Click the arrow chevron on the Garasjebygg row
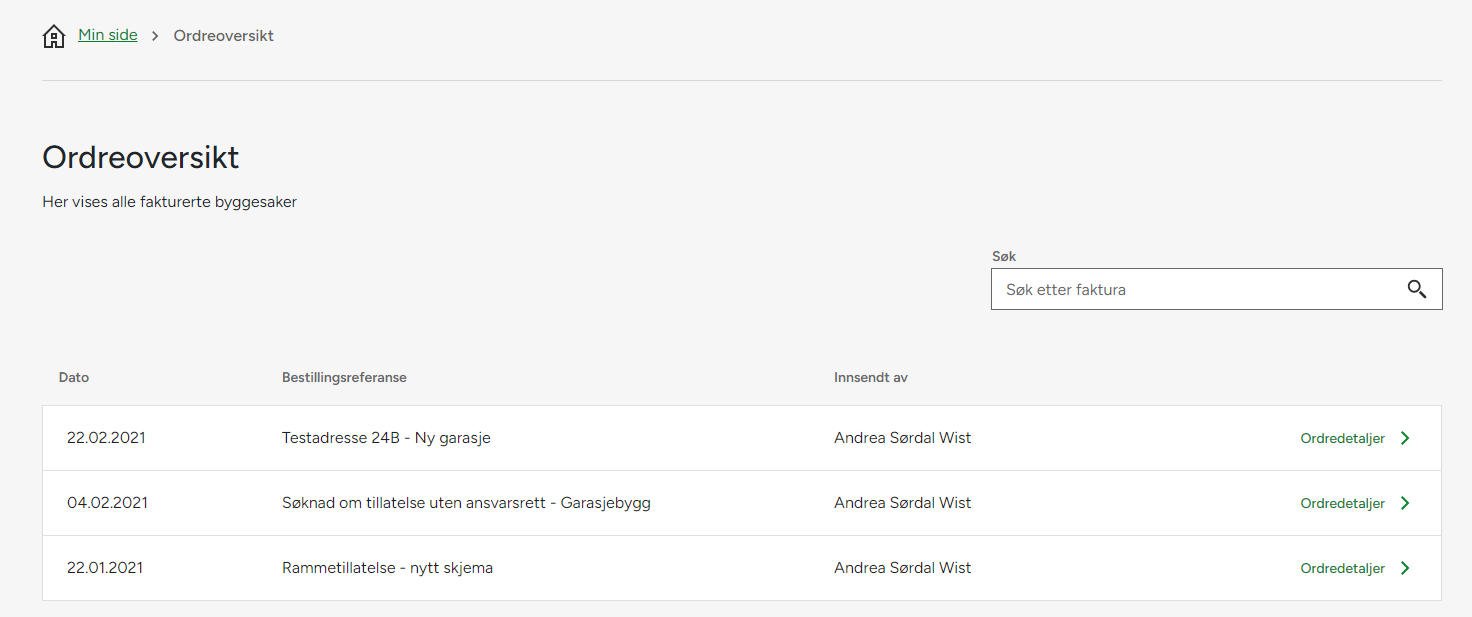The height and width of the screenshot is (617, 1472). 1405,503
